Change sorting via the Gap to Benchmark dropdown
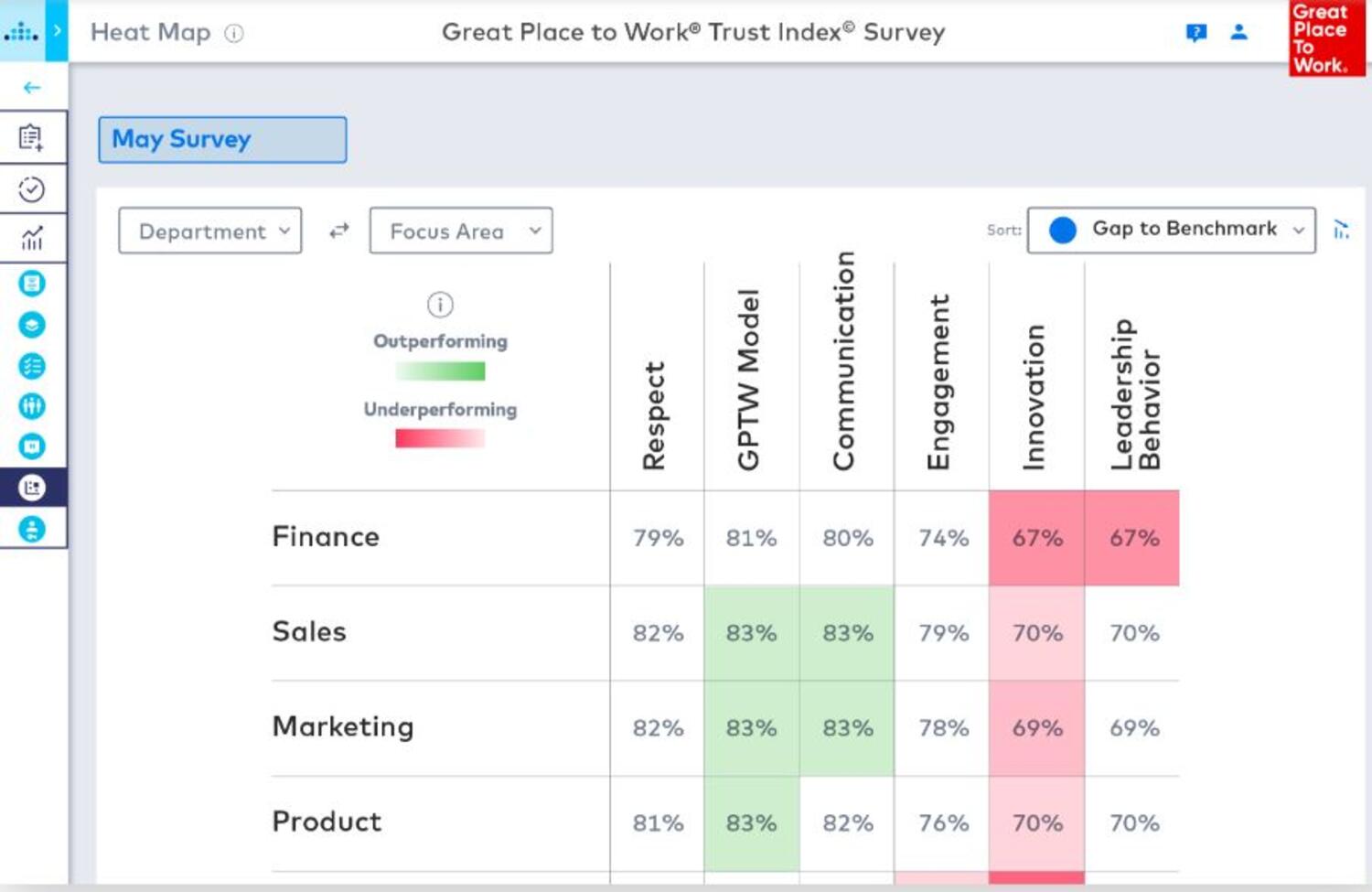The width and height of the screenshot is (1372, 892). point(1184,230)
